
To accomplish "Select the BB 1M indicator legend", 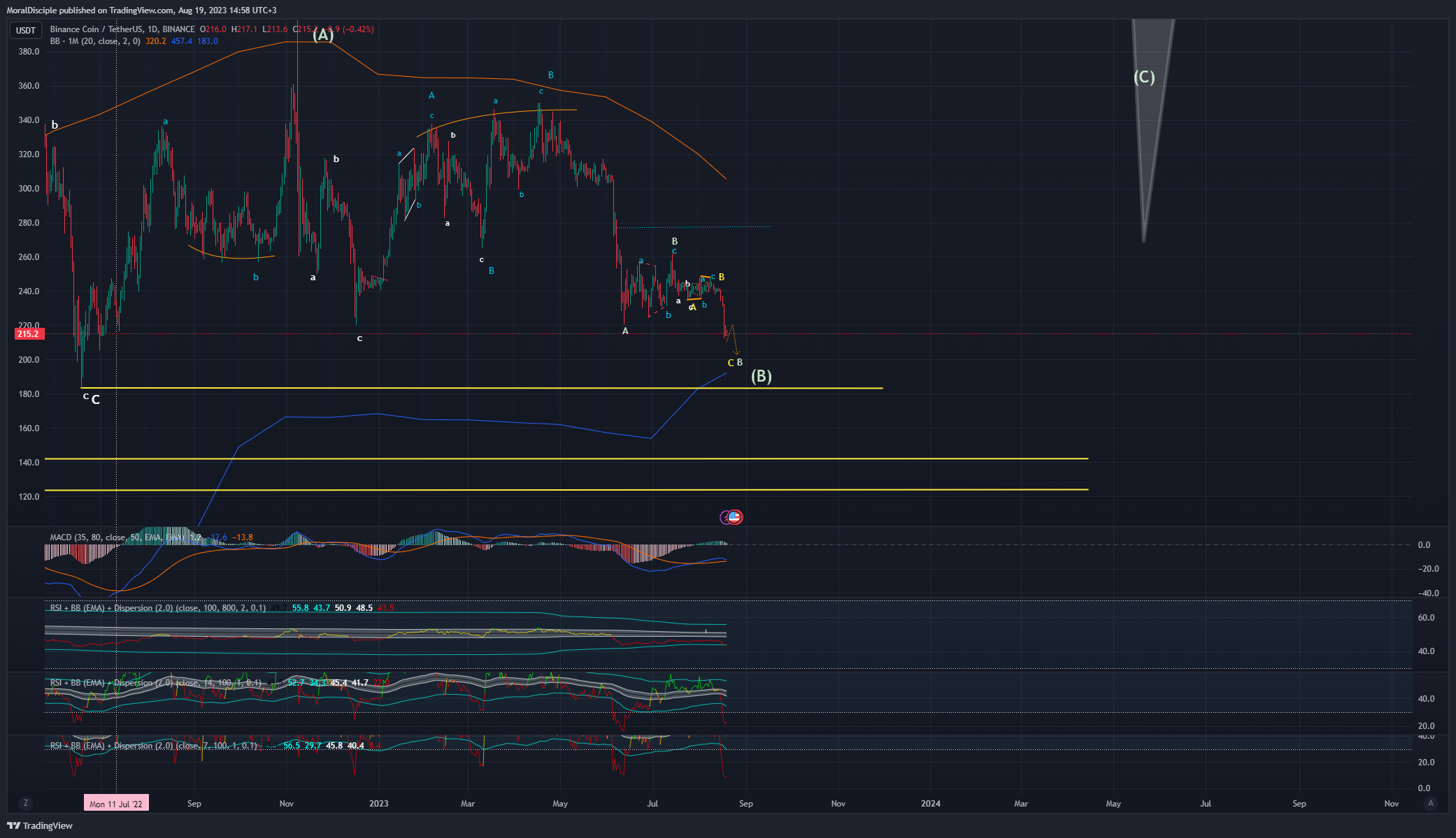I will click(x=95, y=41).
